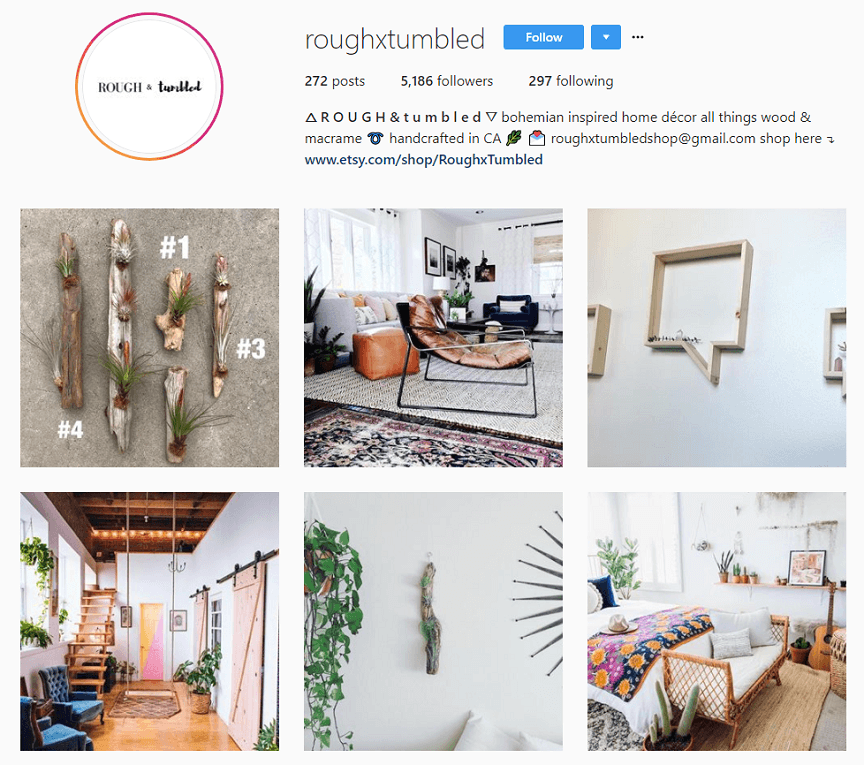This screenshot has height=765, width=864.
Task: Click the 272 posts count
Action: pyautogui.click(x=335, y=81)
